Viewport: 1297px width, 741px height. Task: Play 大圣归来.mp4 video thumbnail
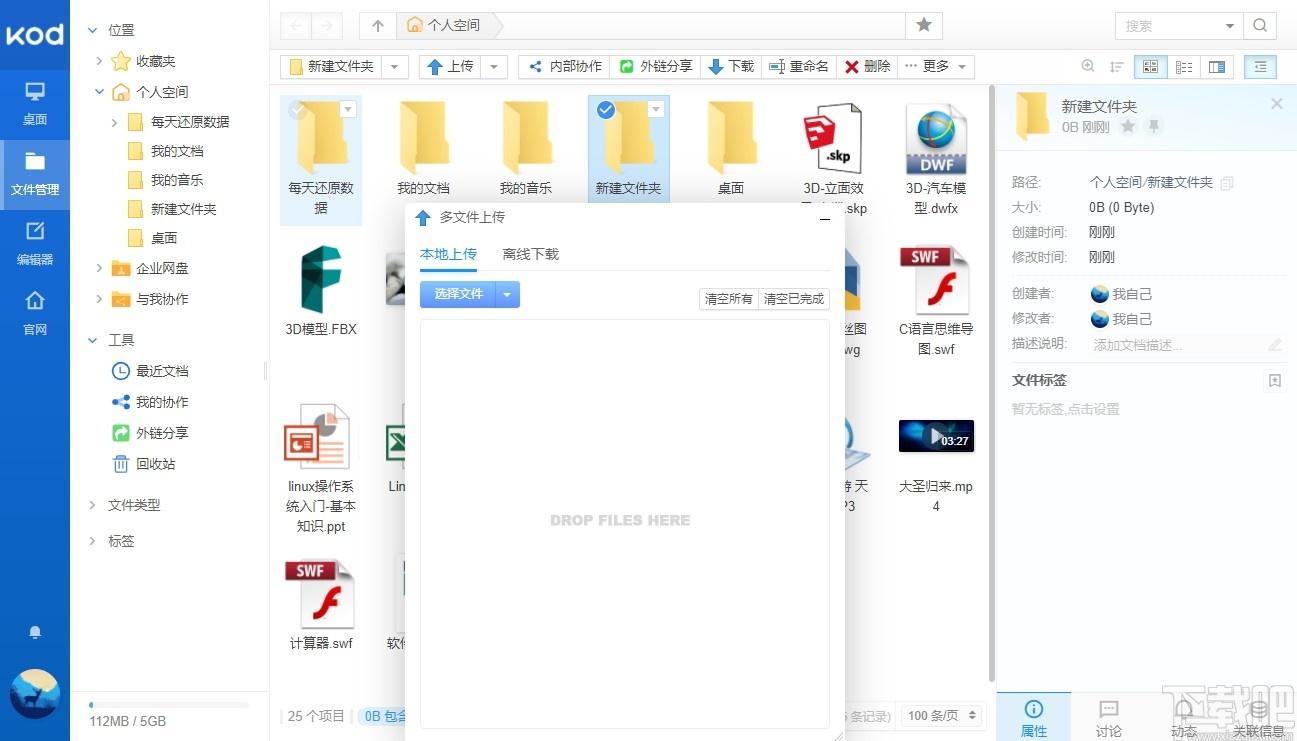(936, 436)
